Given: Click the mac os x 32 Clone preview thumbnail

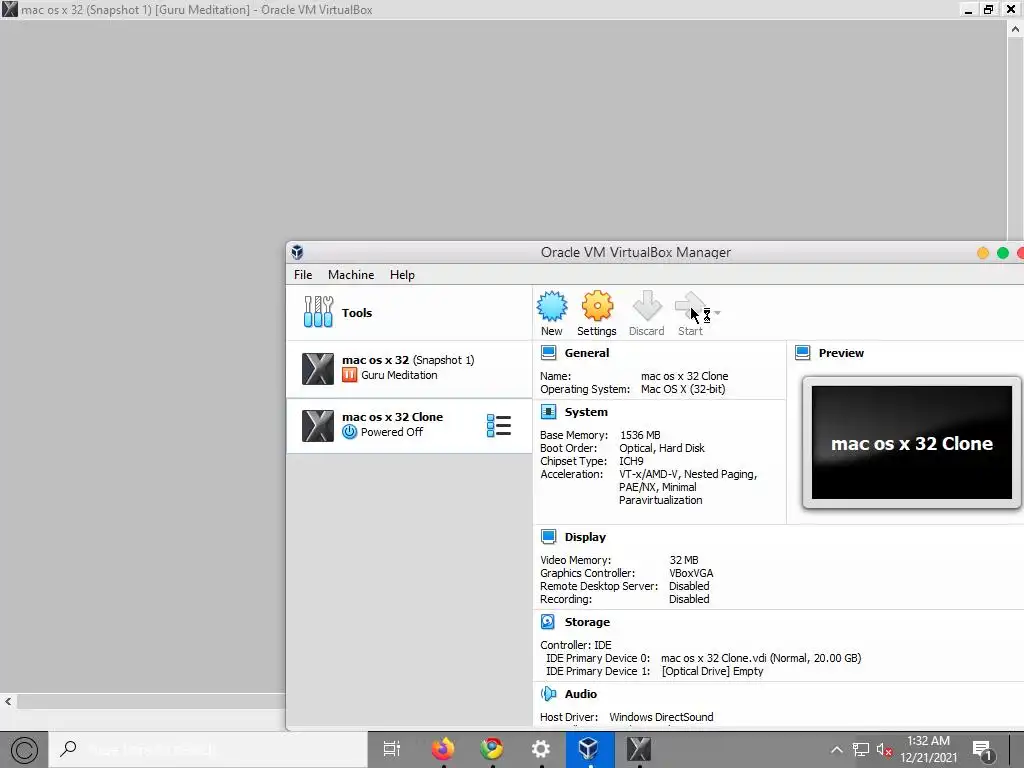Looking at the screenshot, I should coord(912,442).
